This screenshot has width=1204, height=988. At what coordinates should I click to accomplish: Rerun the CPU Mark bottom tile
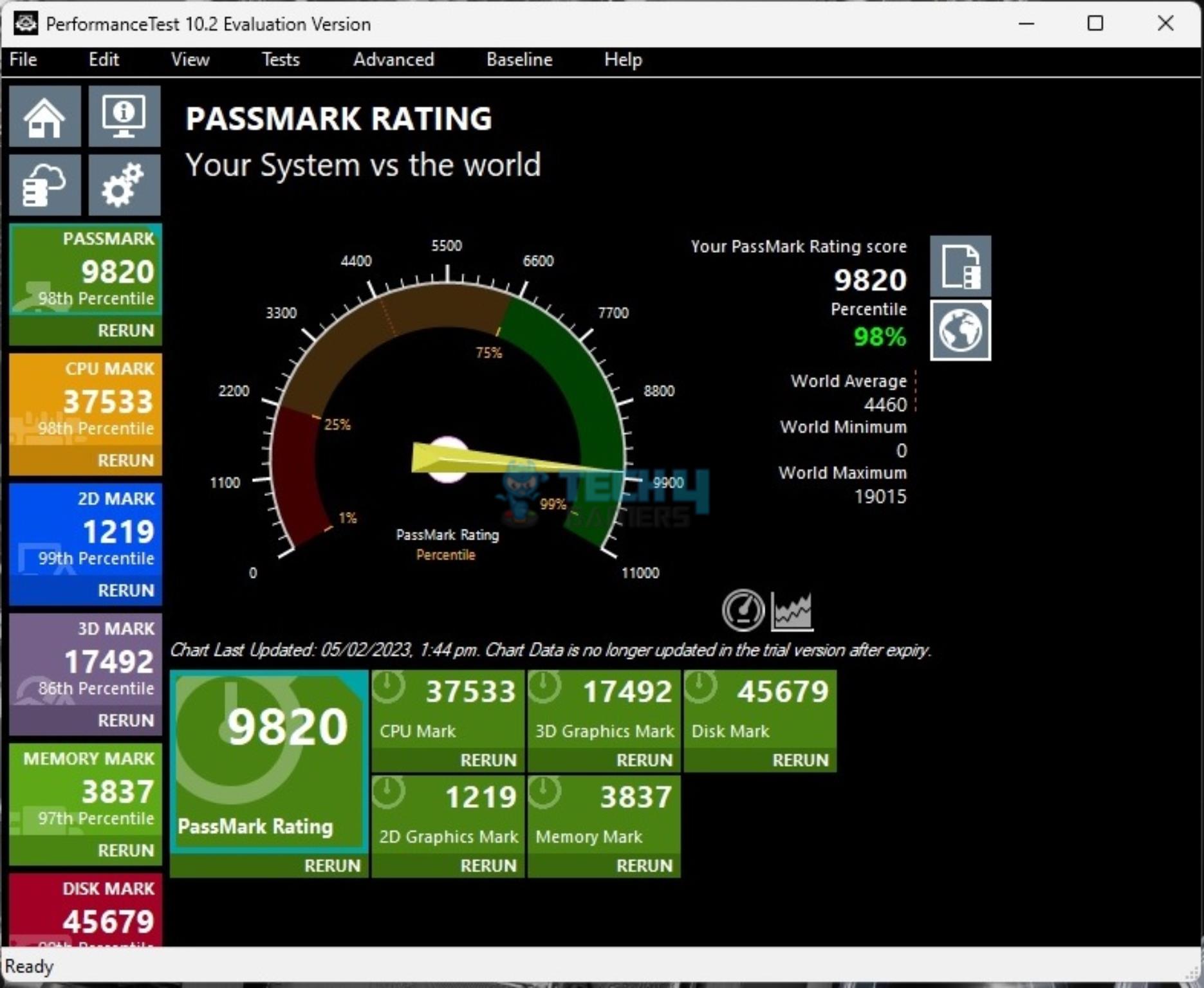tap(488, 760)
